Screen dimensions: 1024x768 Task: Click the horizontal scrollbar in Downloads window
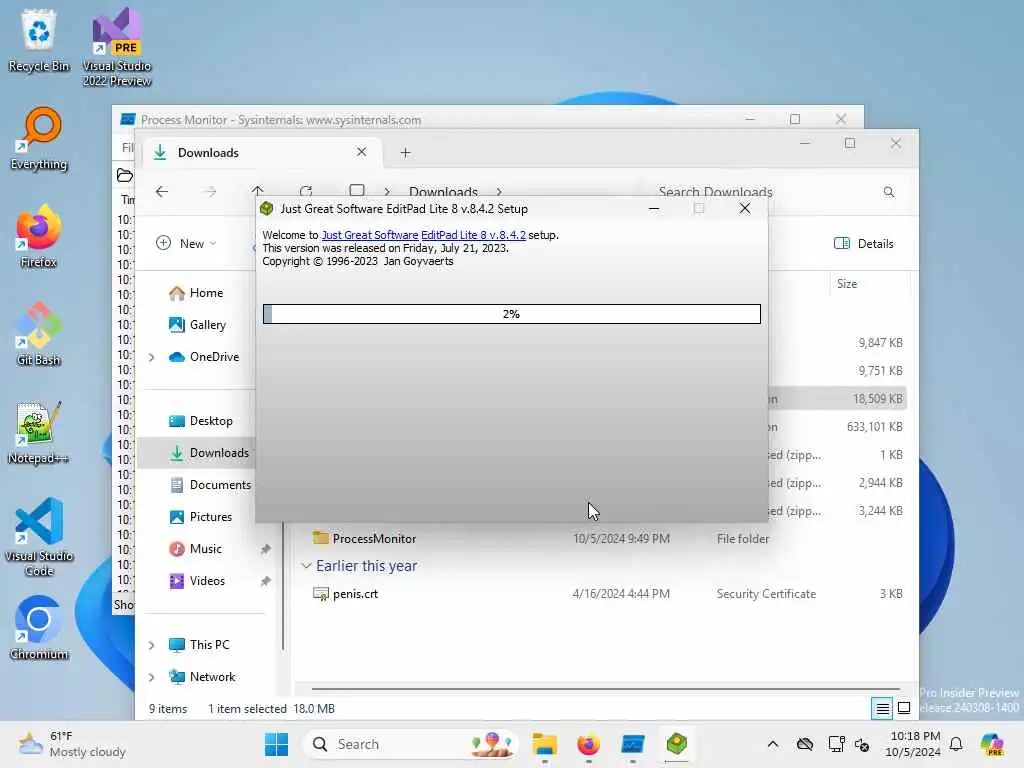coord(605,689)
